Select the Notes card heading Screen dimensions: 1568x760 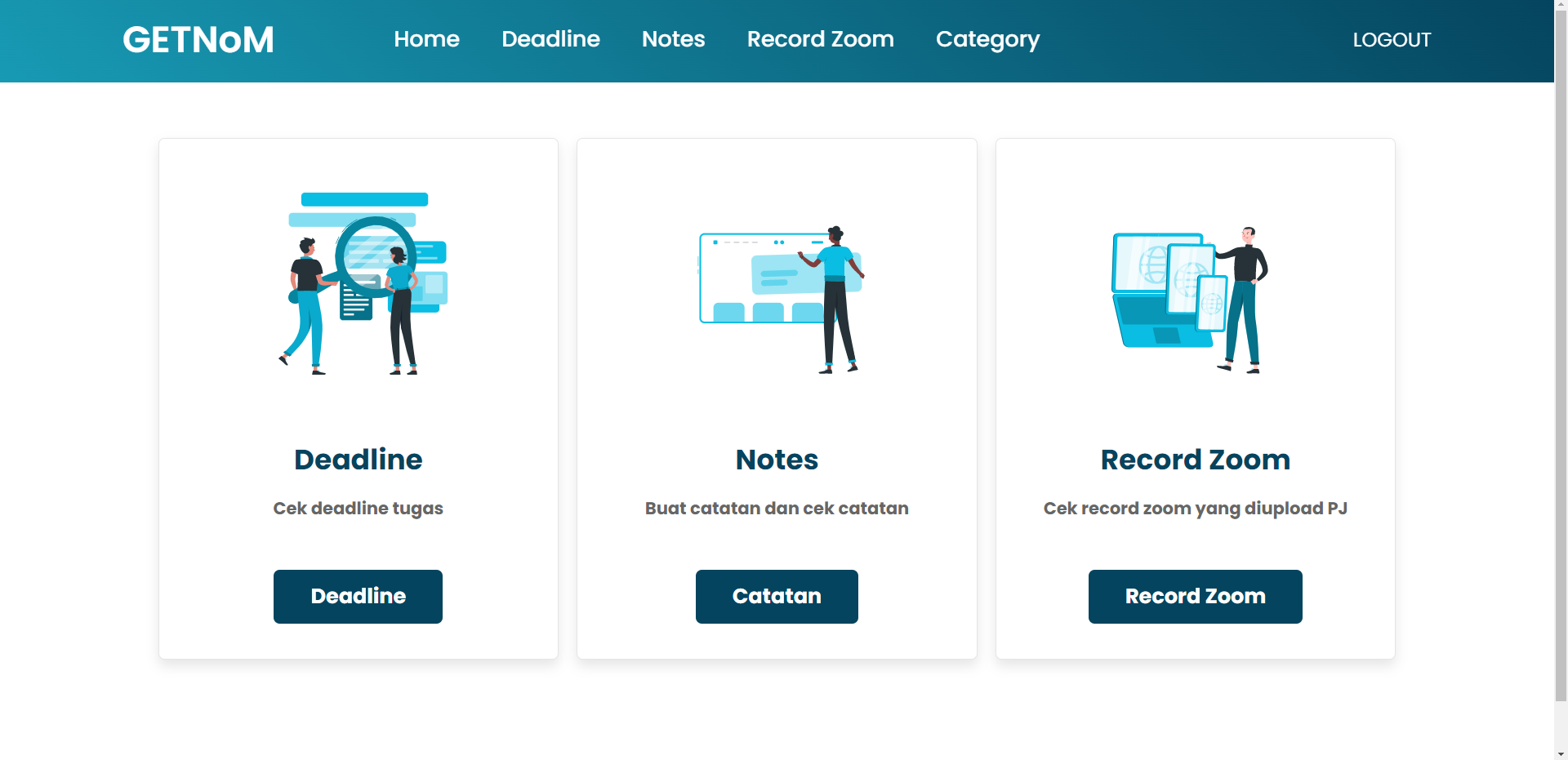(777, 460)
